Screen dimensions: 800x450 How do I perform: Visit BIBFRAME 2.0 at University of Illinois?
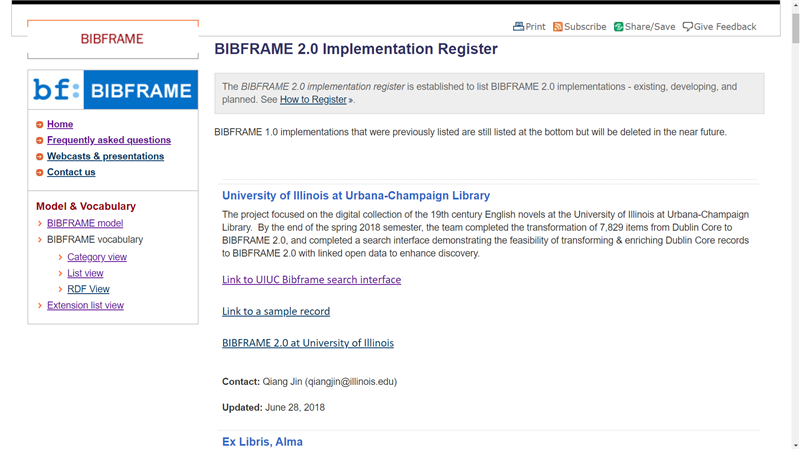click(x=308, y=343)
